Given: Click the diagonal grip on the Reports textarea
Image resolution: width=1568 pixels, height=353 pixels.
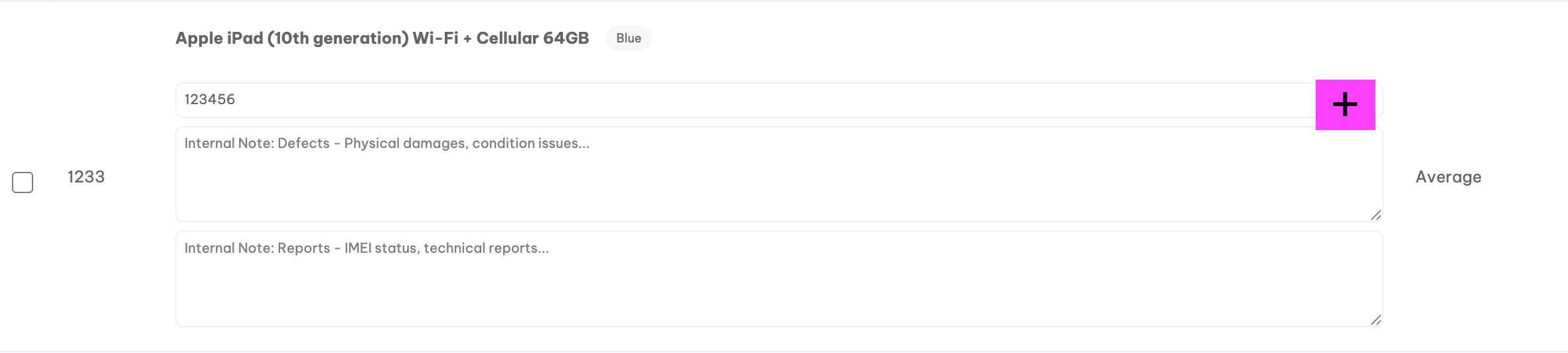Looking at the screenshot, I should [1375, 320].
